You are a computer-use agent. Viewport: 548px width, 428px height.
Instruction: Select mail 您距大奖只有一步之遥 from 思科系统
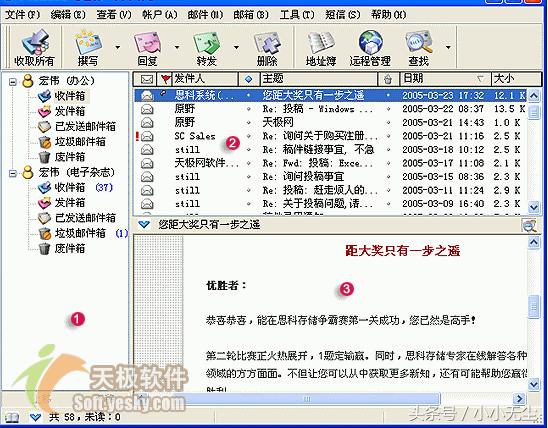tap(330, 95)
